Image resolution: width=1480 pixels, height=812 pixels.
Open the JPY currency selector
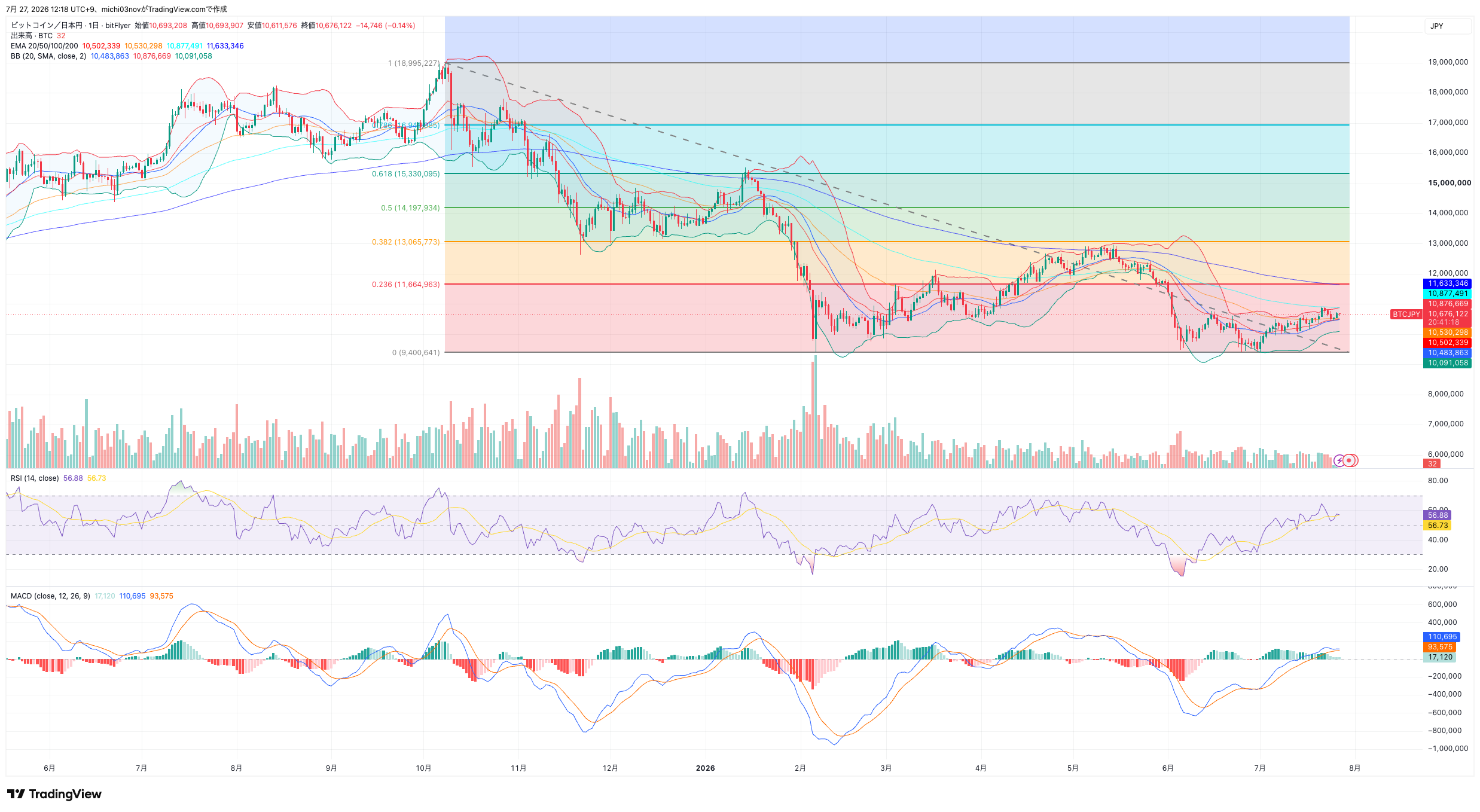point(1447,26)
